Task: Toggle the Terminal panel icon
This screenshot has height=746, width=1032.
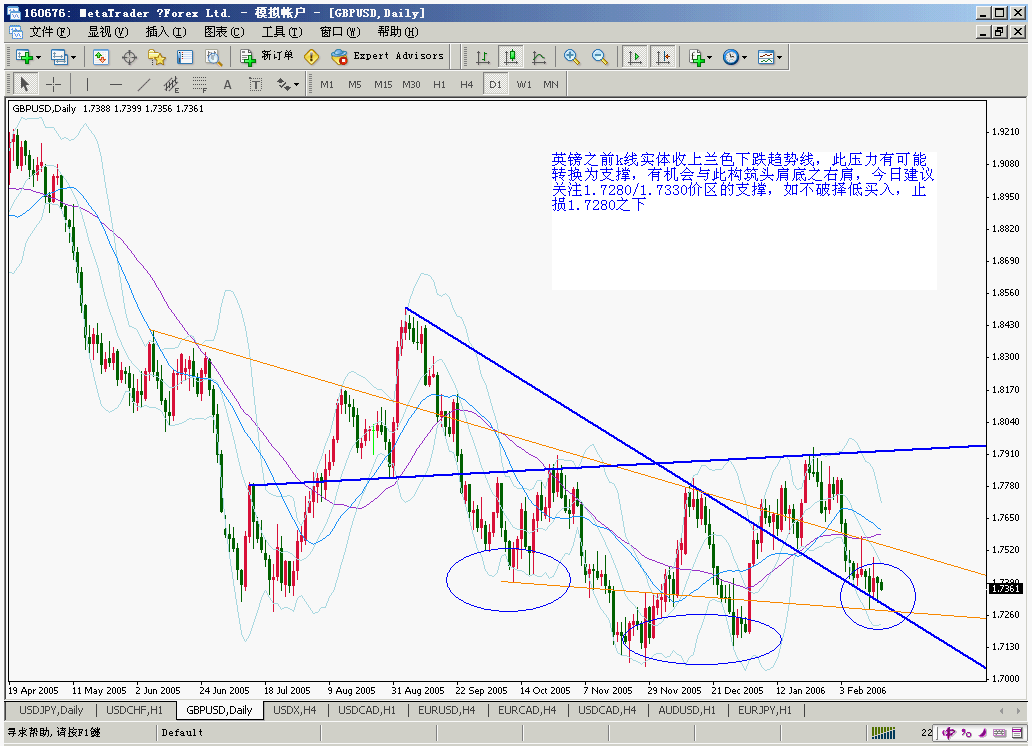Action: (185, 57)
